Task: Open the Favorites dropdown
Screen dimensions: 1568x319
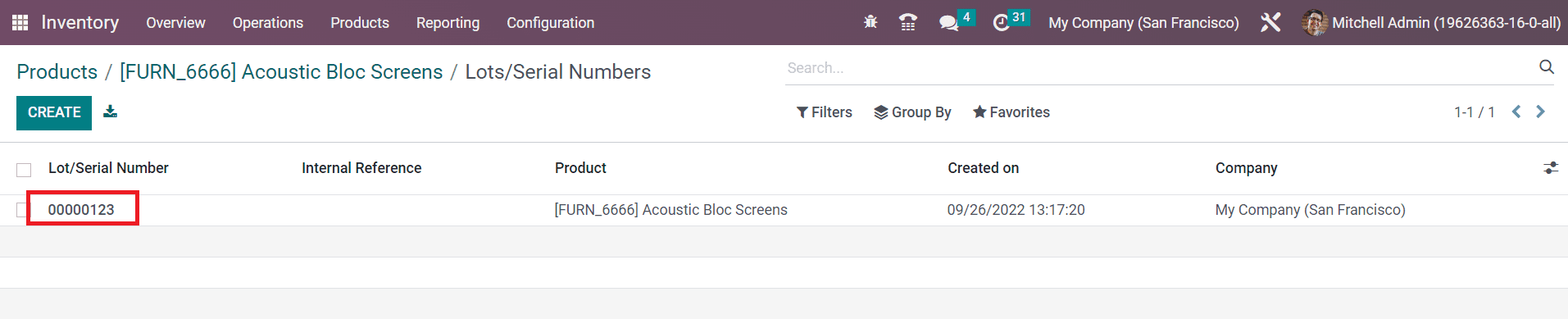Action: (1011, 112)
